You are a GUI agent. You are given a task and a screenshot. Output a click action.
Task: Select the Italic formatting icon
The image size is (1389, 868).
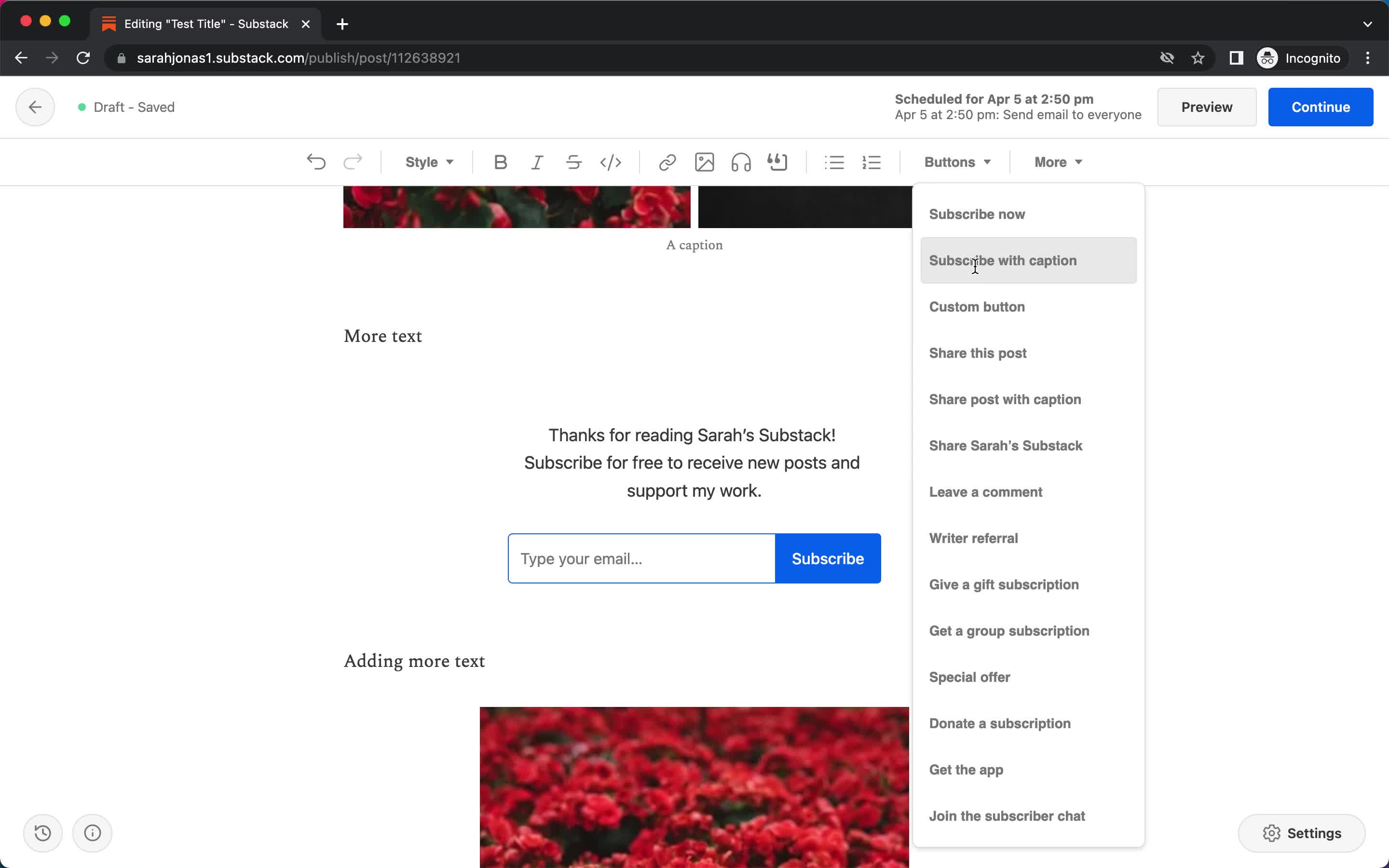[537, 162]
